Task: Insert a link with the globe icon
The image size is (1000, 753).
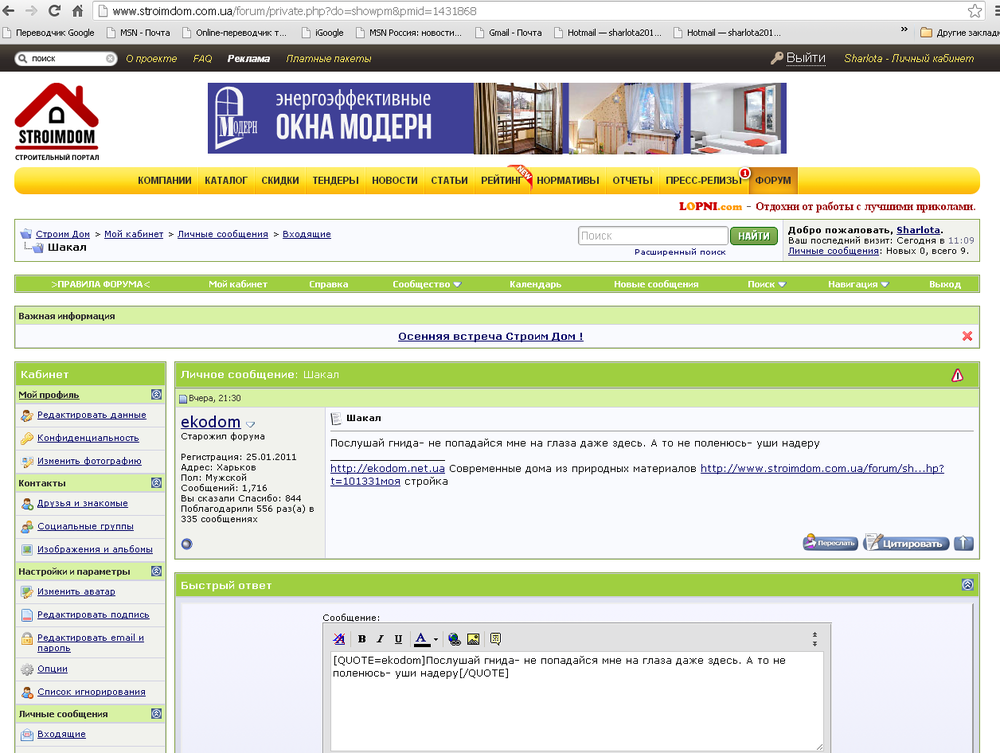Action: click(x=454, y=639)
